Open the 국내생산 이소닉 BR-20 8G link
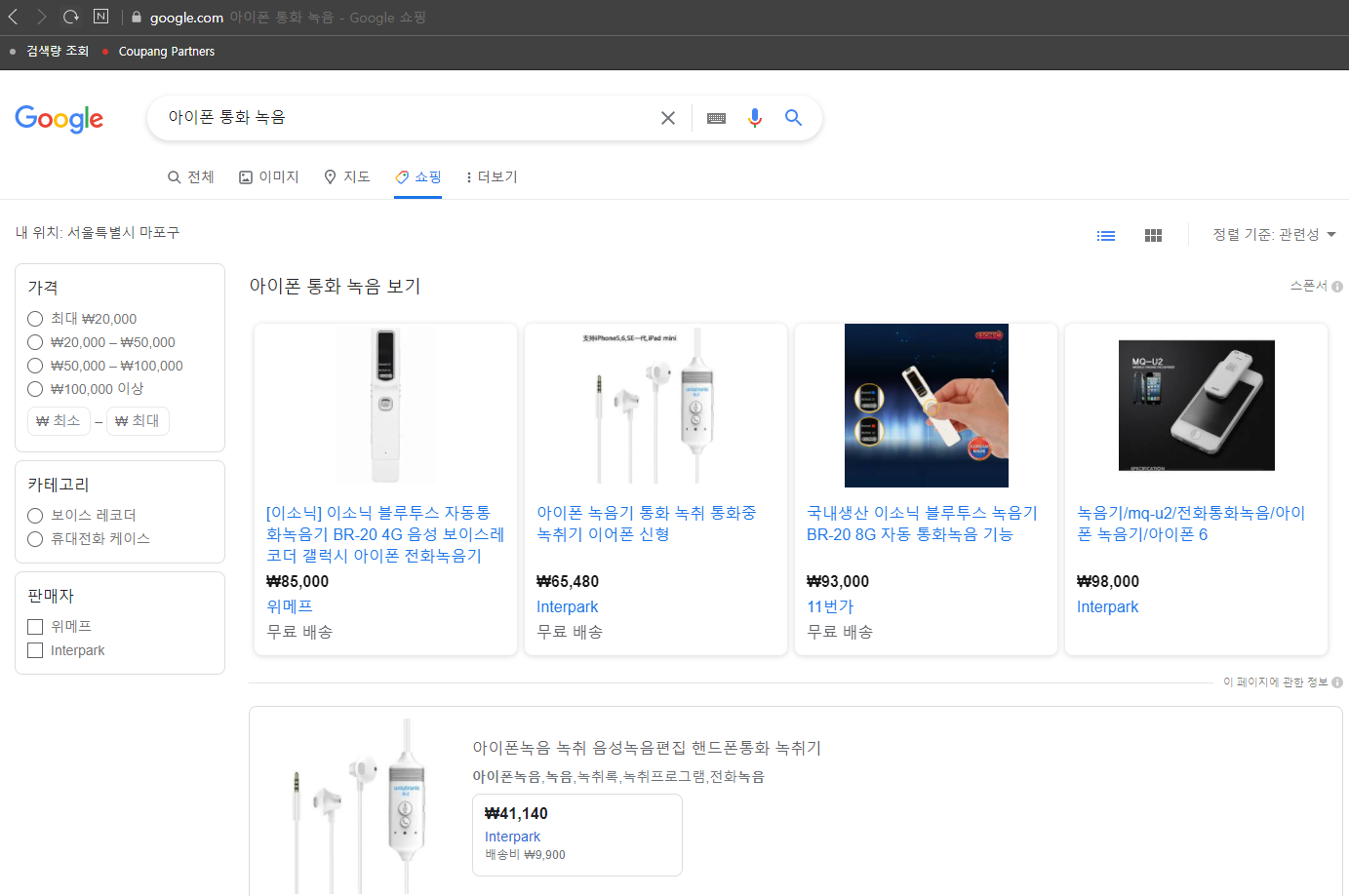This screenshot has height=896, width=1349. (x=922, y=524)
